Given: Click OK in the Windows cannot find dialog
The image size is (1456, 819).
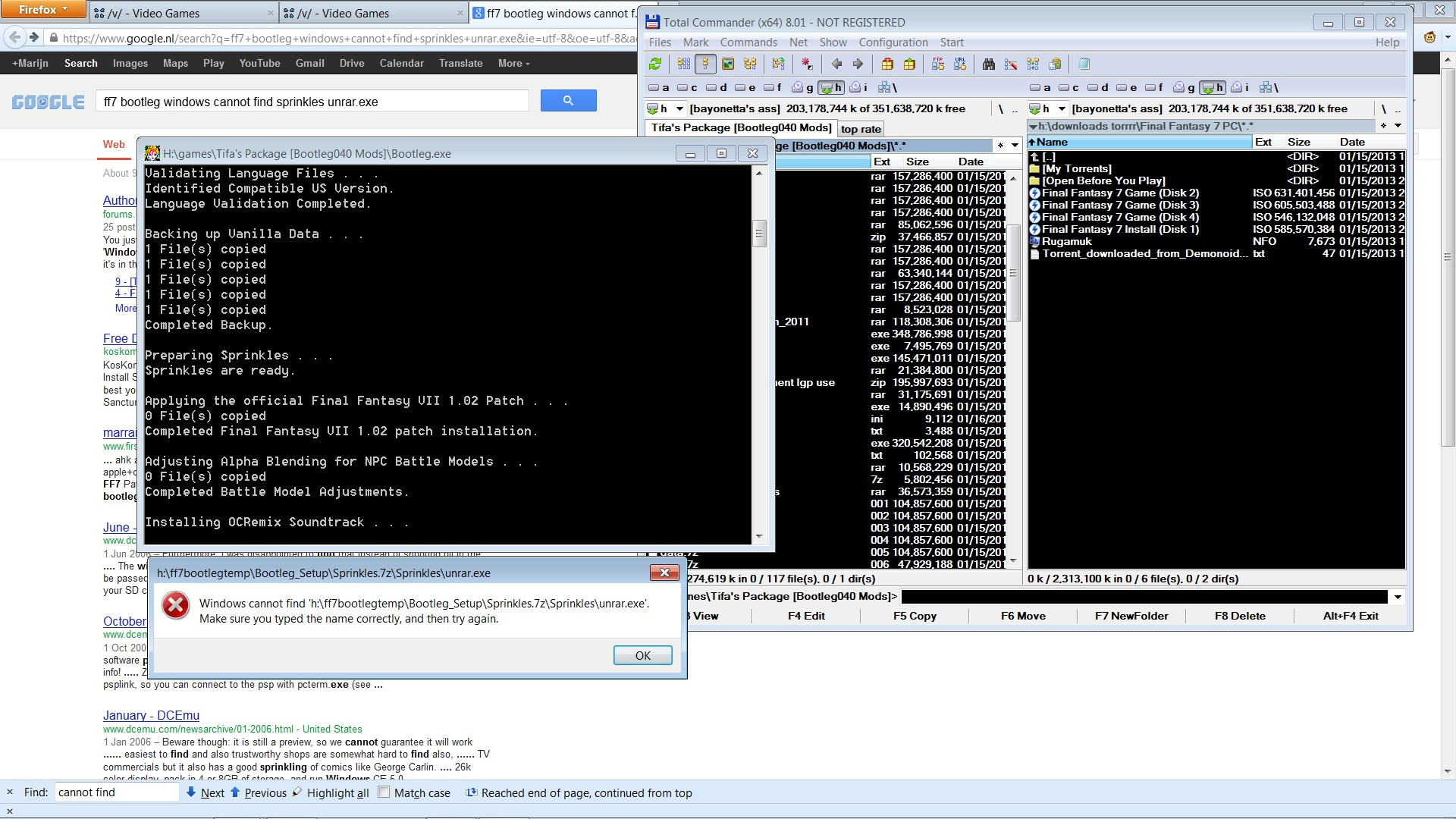Looking at the screenshot, I should point(642,655).
